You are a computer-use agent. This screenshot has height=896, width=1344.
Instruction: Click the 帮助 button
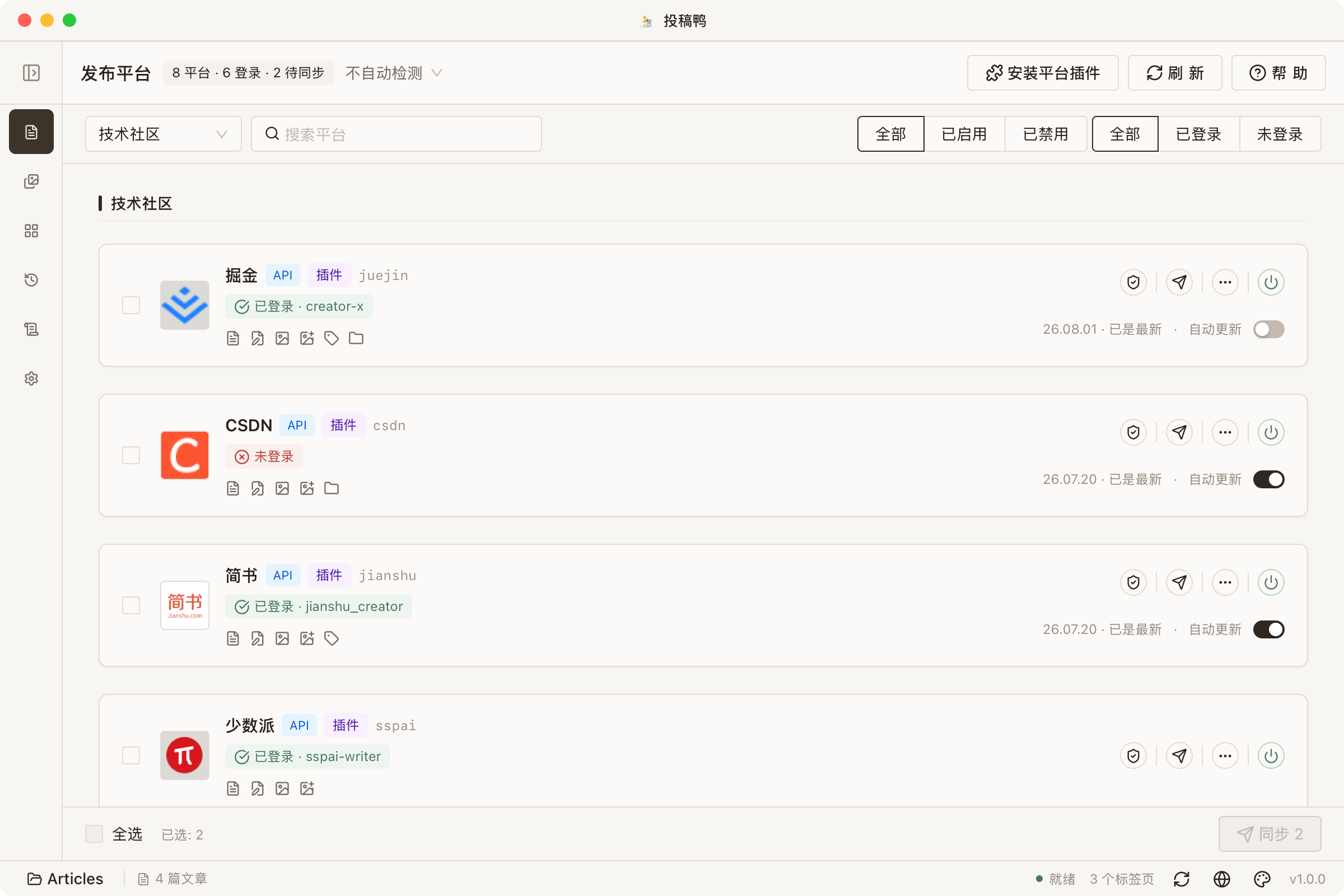pyautogui.click(x=1278, y=73)
